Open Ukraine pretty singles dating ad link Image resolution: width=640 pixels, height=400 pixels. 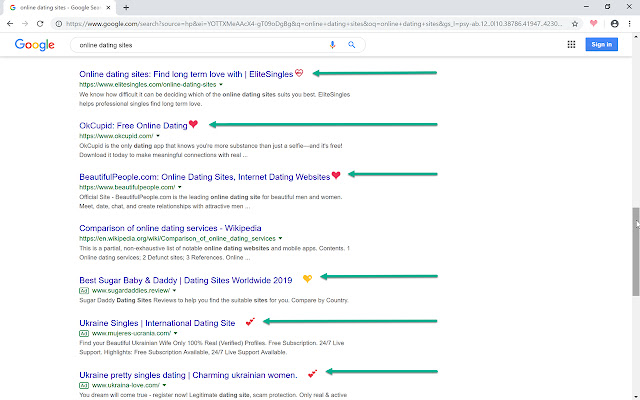(188, 375)
